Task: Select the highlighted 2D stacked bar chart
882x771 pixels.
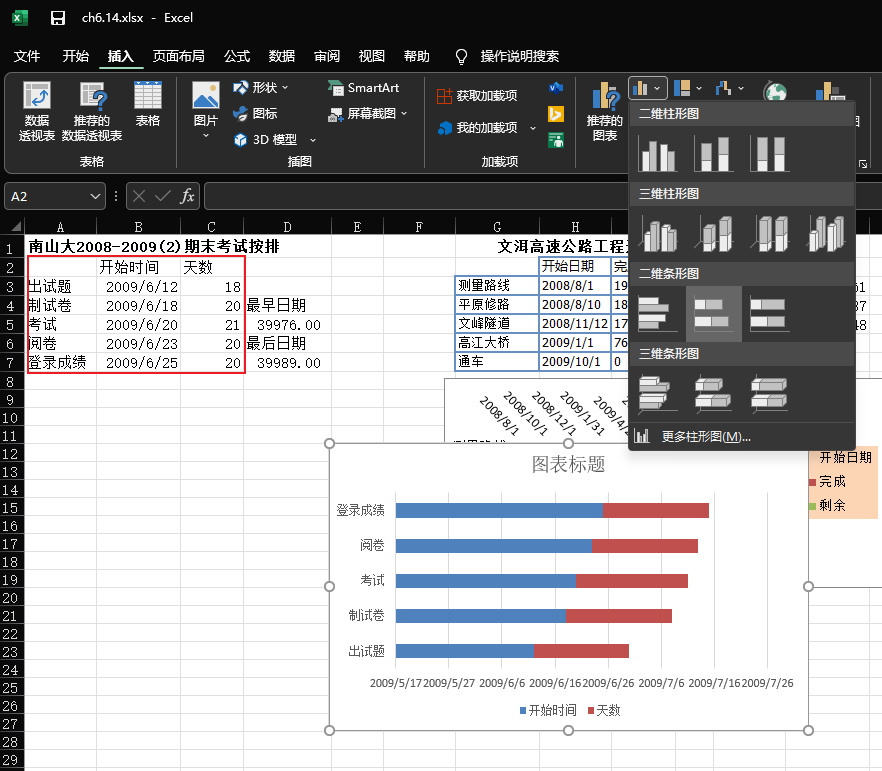Action: click(x=714, y=314)
